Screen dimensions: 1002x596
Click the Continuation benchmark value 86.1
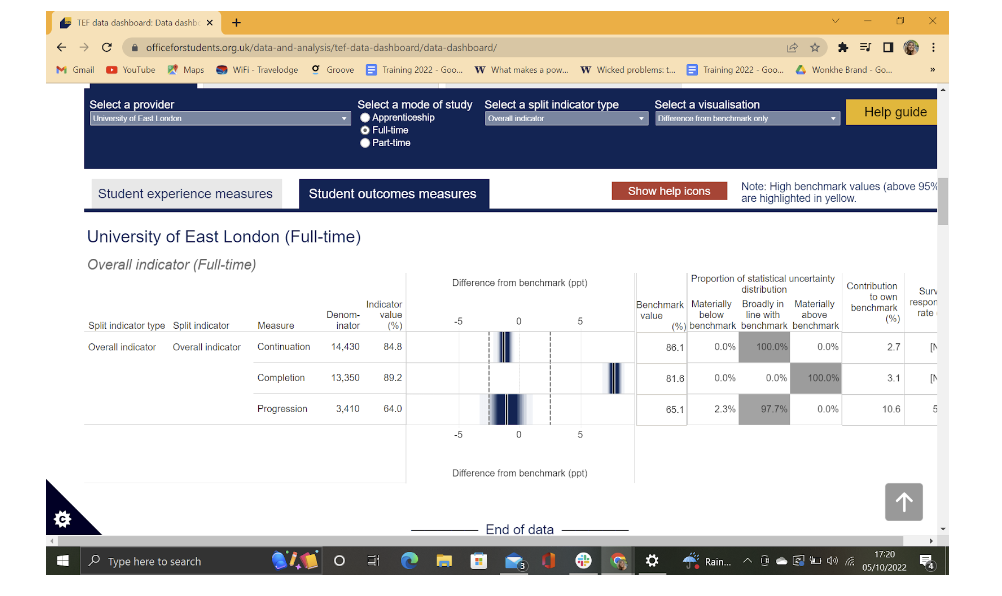click(x=675, y=348)
